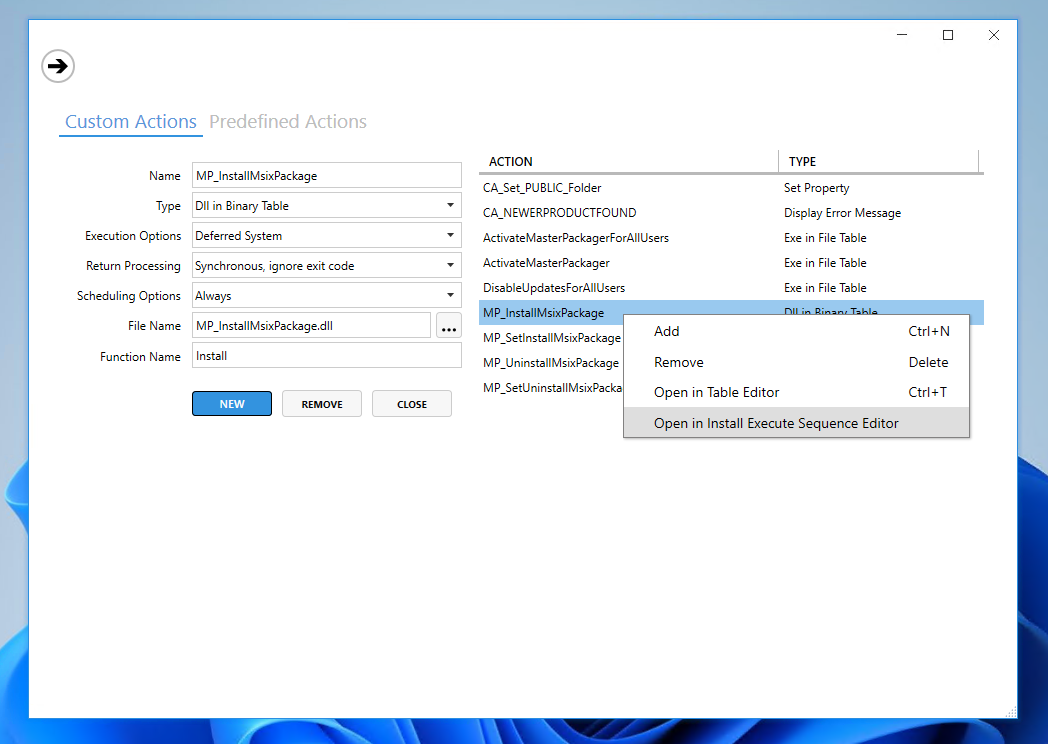Select the CA_NEWERPRODUCTFOUND row
This screenshot has width=1048, height=744.
click(731, 213)
